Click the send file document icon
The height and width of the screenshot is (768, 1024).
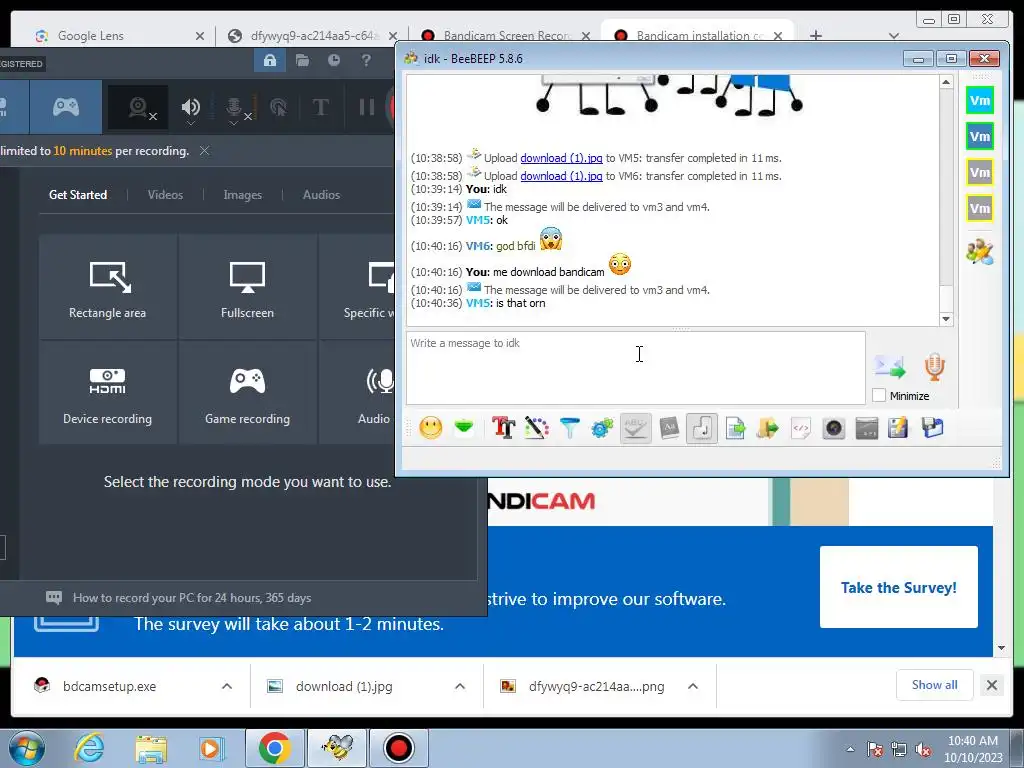(735, 428)
